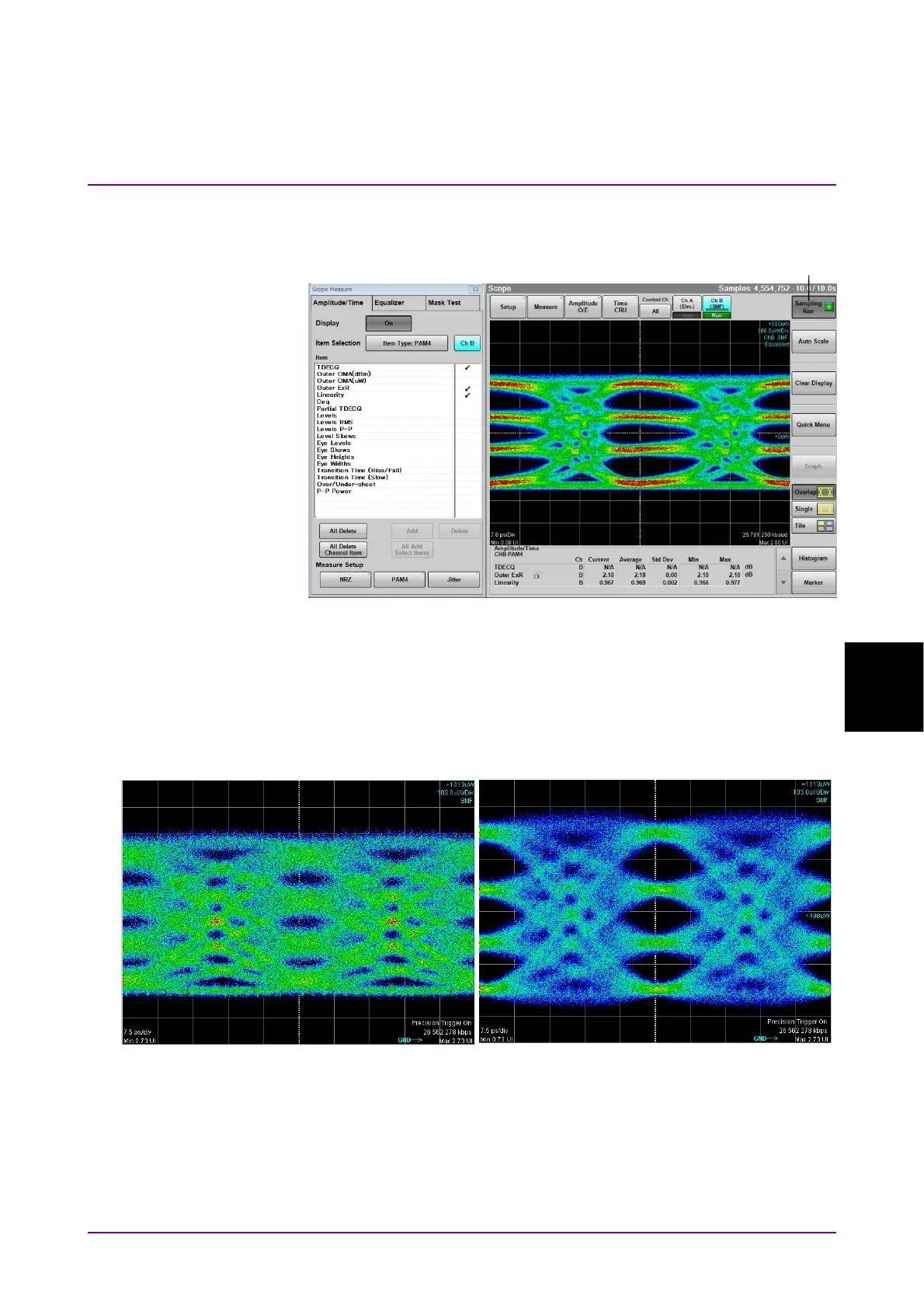Toggle the Ch B (SMF) channel button
The width and height of the screenshot is (924, 1308).
717,304
